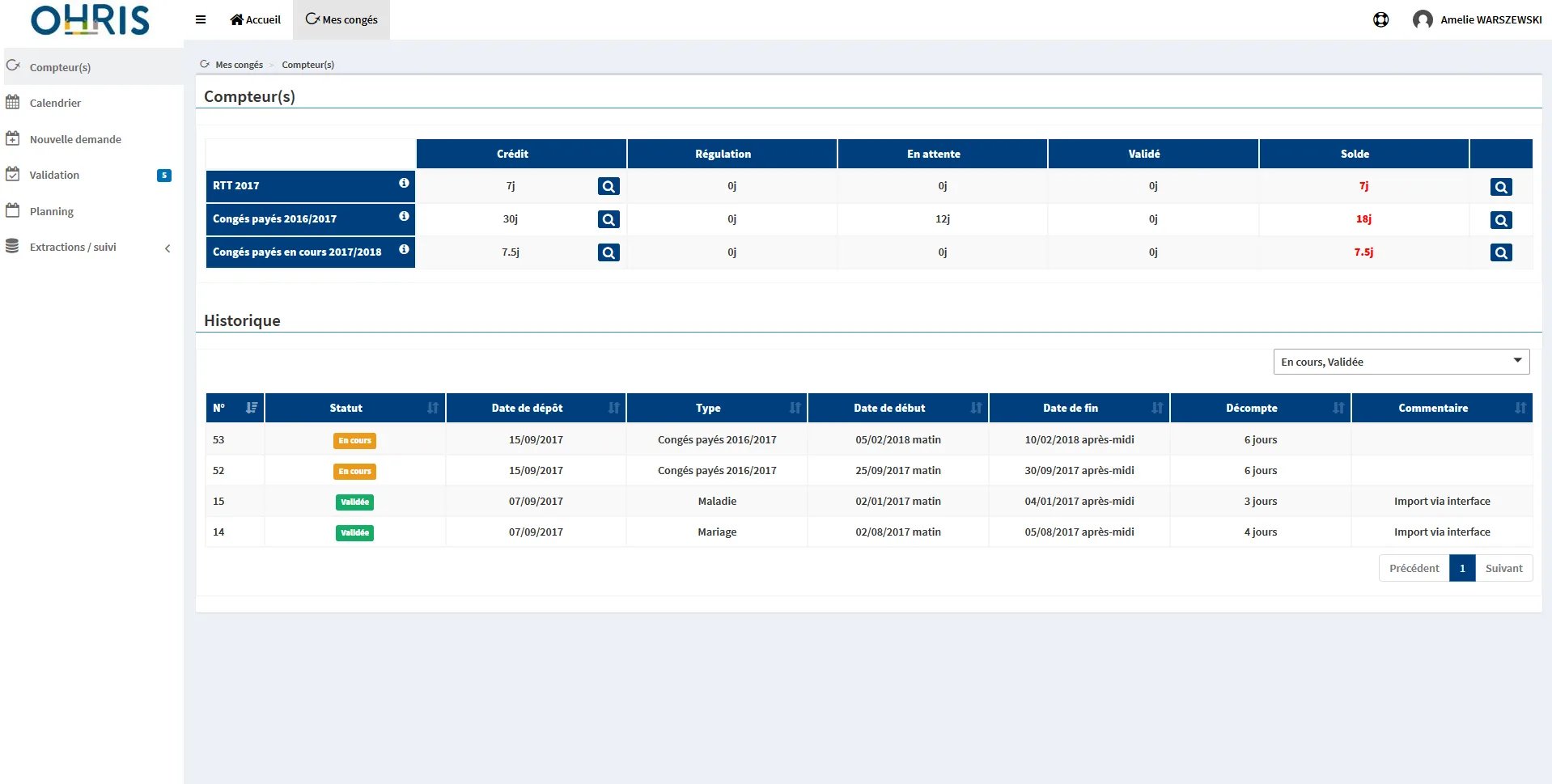Viewport: 1552px width, 784px height.
Task: Click the En cours badge for request 53
Action: tap(354, 441)
